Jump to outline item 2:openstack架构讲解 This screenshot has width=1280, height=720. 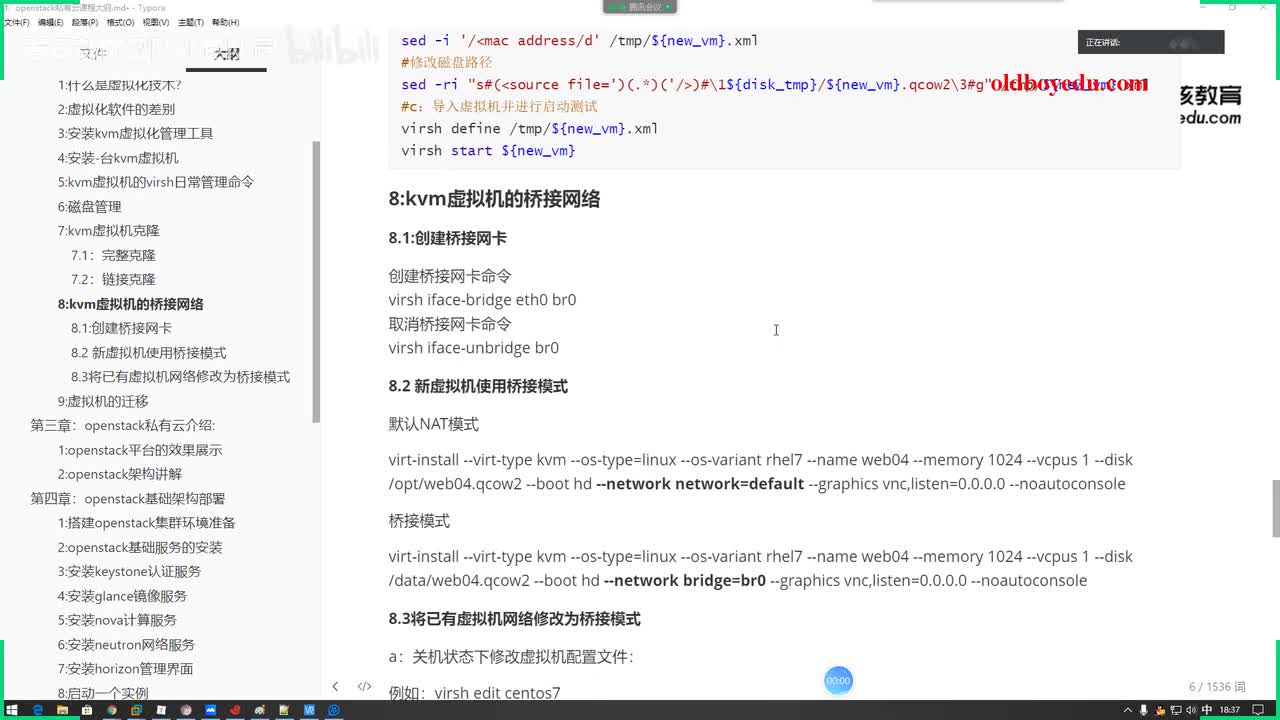[120, 474]
